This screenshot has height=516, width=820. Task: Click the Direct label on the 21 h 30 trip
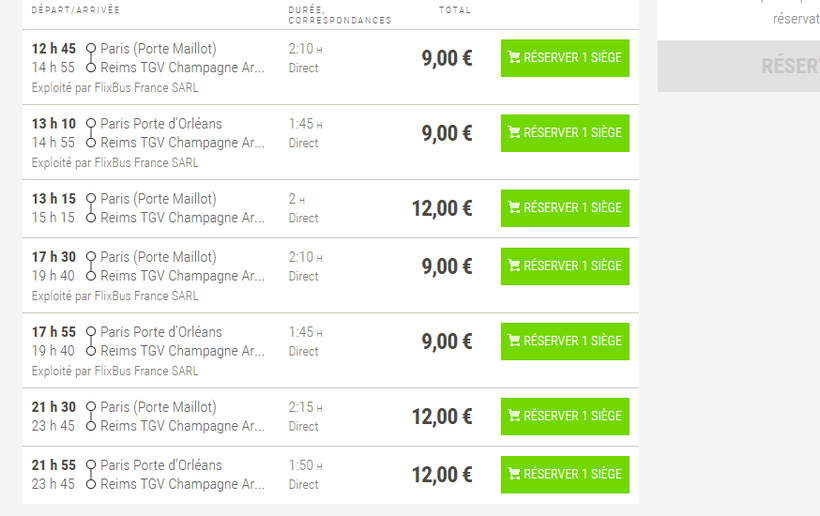click(303, 426)
